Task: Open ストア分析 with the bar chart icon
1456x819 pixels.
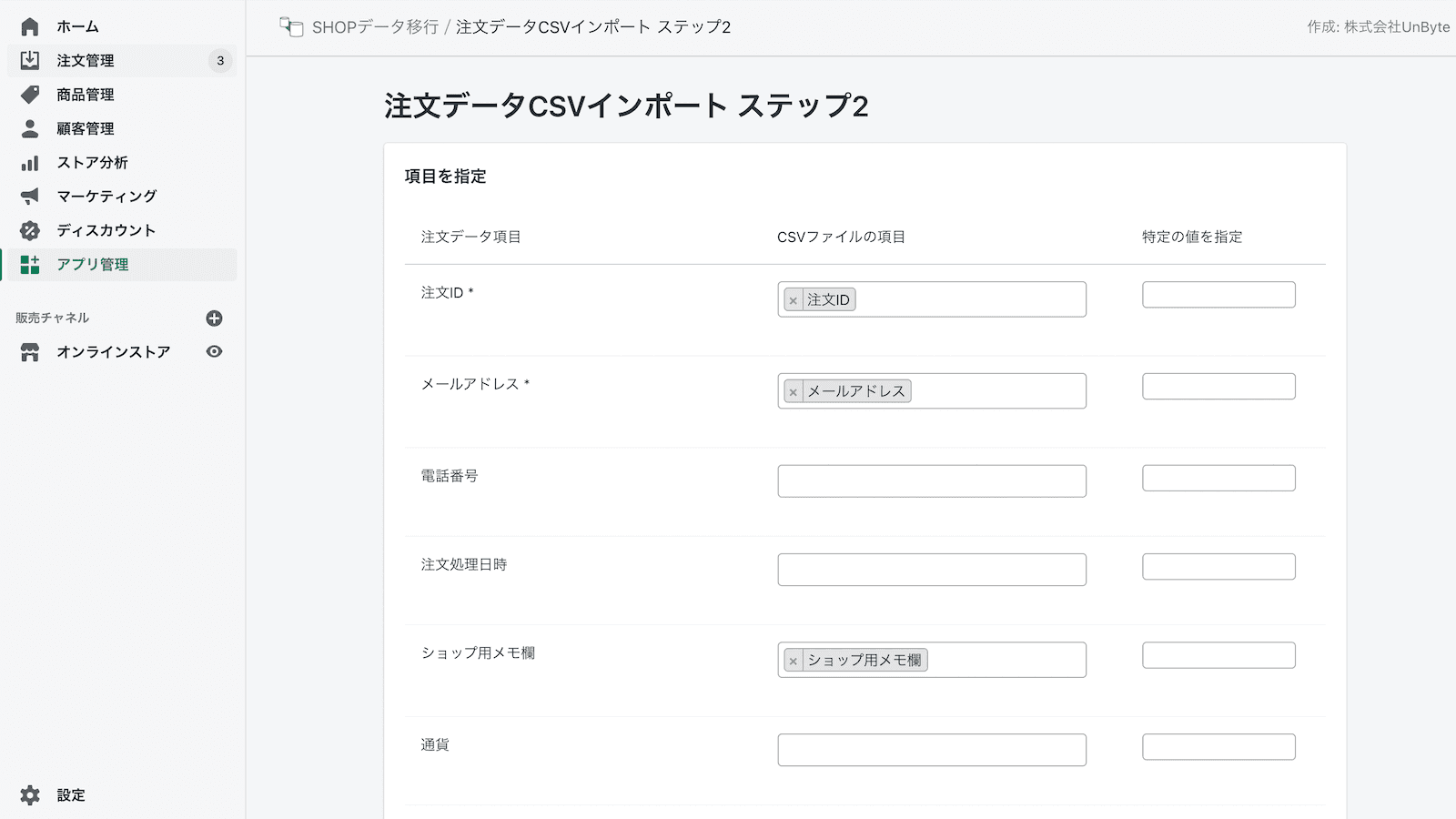Action: point(29,162)
